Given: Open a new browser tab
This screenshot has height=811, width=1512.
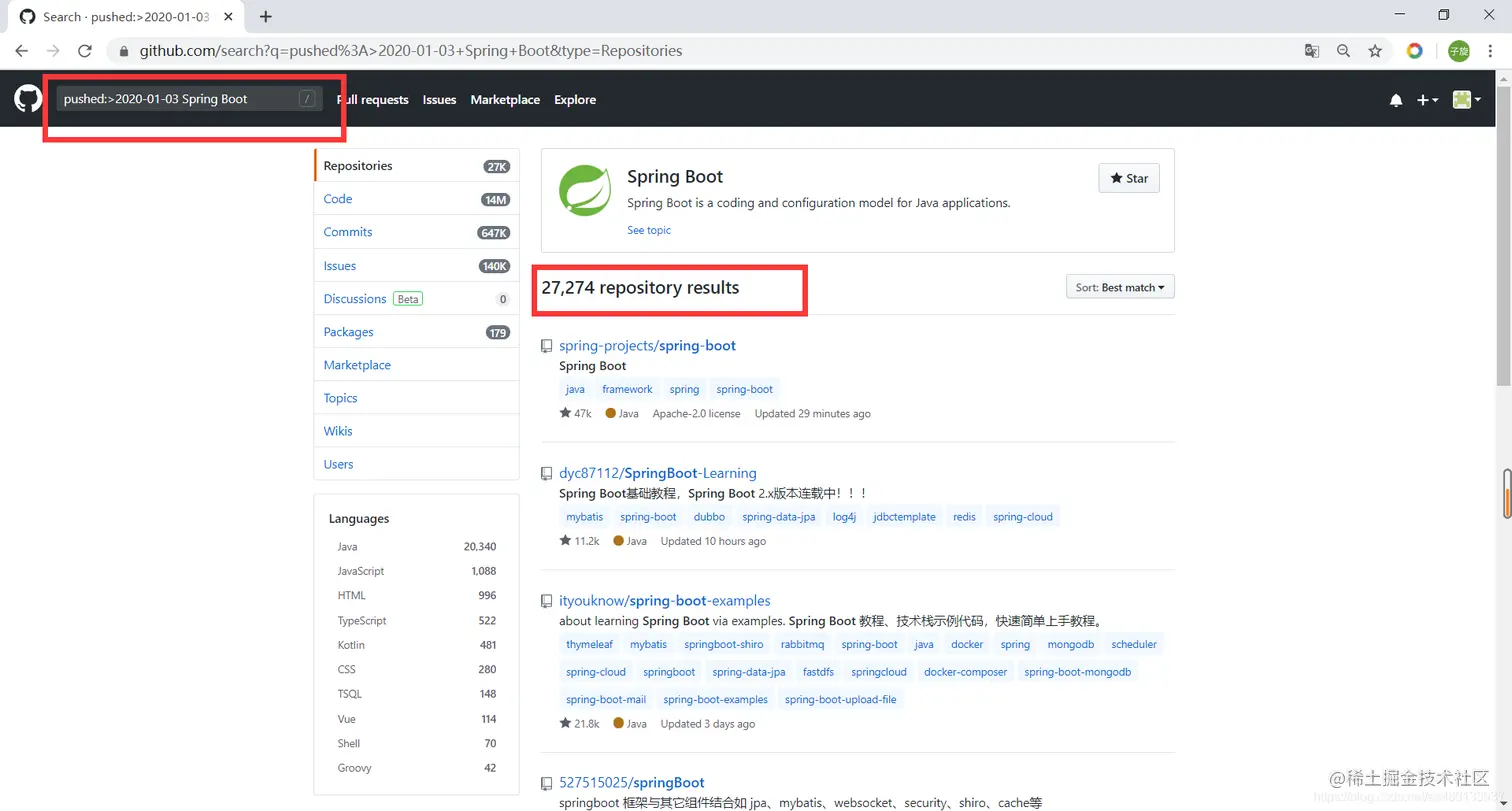Looking at the screenshot, I should (x=266, y=16).
